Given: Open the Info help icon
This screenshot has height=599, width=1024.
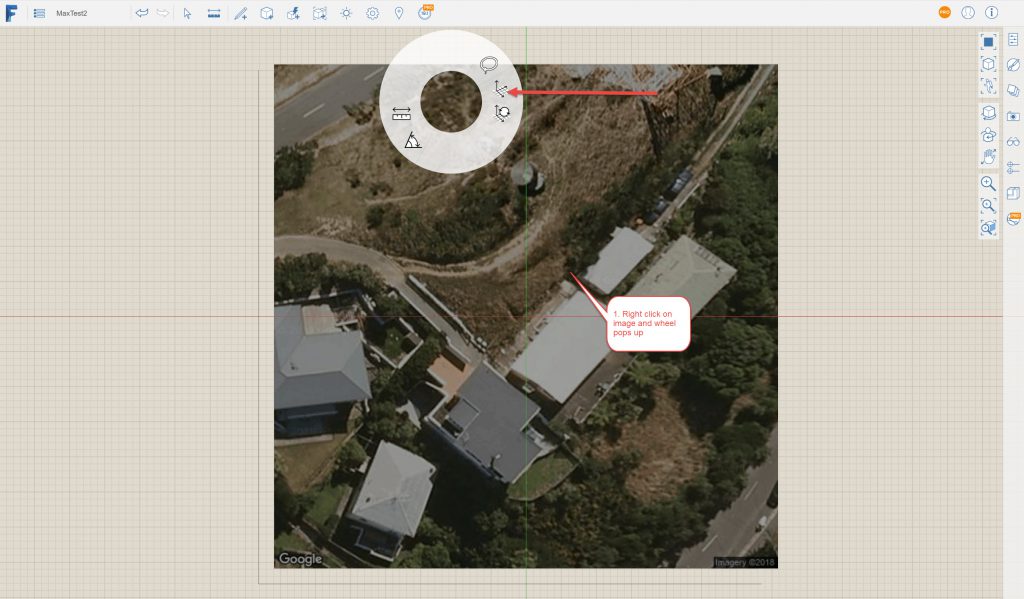Looking at the screenshot, I should [x=992, y=13].
